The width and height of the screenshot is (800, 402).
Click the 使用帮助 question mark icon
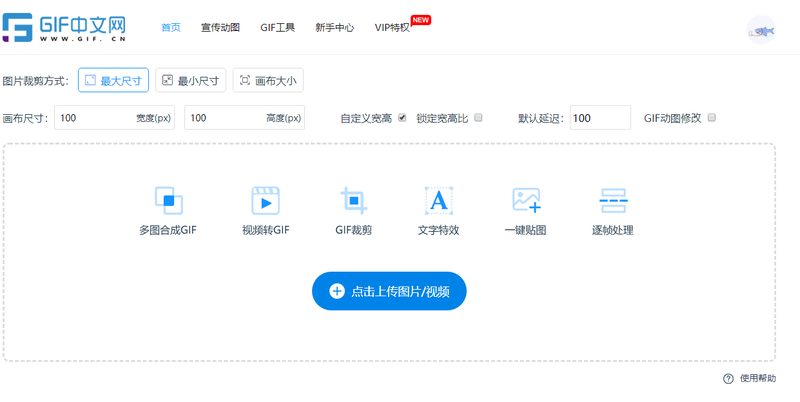click(728, 379)
